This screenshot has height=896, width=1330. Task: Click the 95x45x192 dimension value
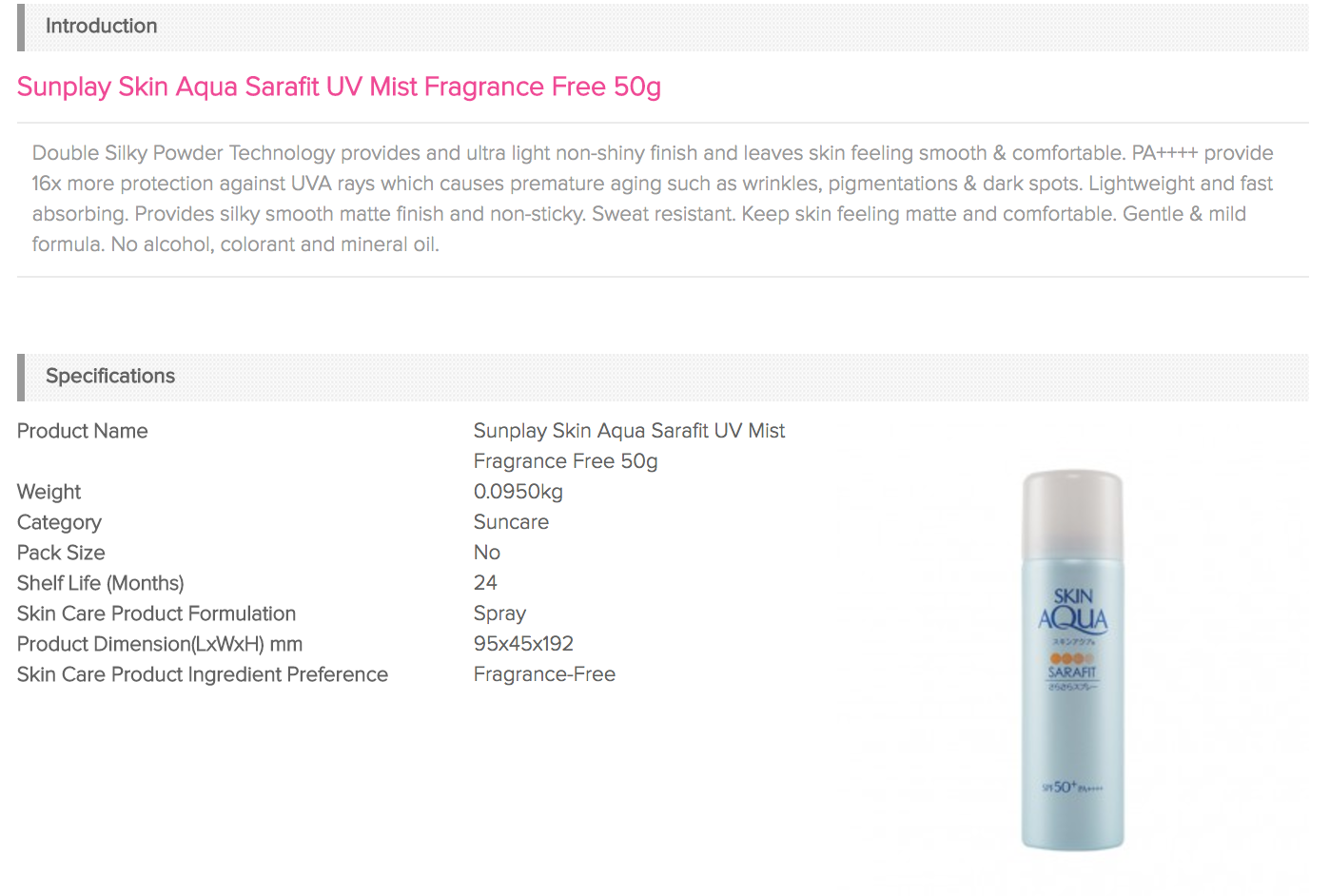[x=523, y=644]
